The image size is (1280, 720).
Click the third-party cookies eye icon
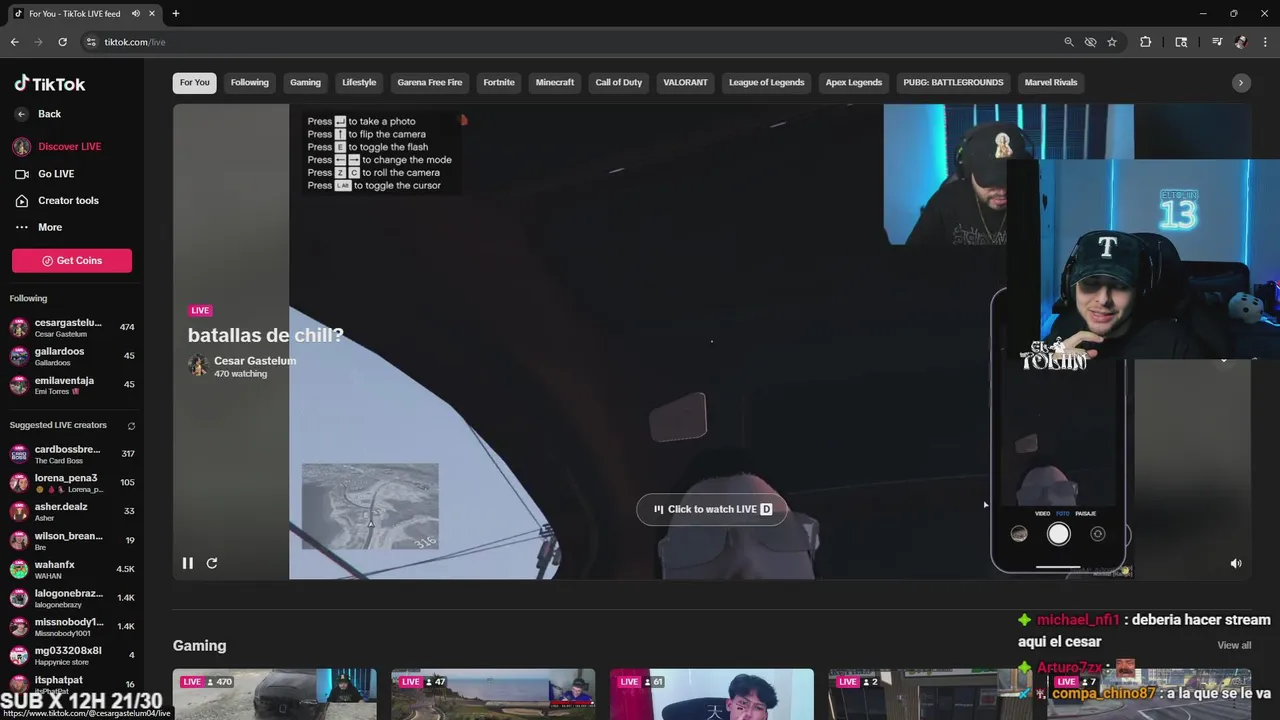pos(1091,42)
